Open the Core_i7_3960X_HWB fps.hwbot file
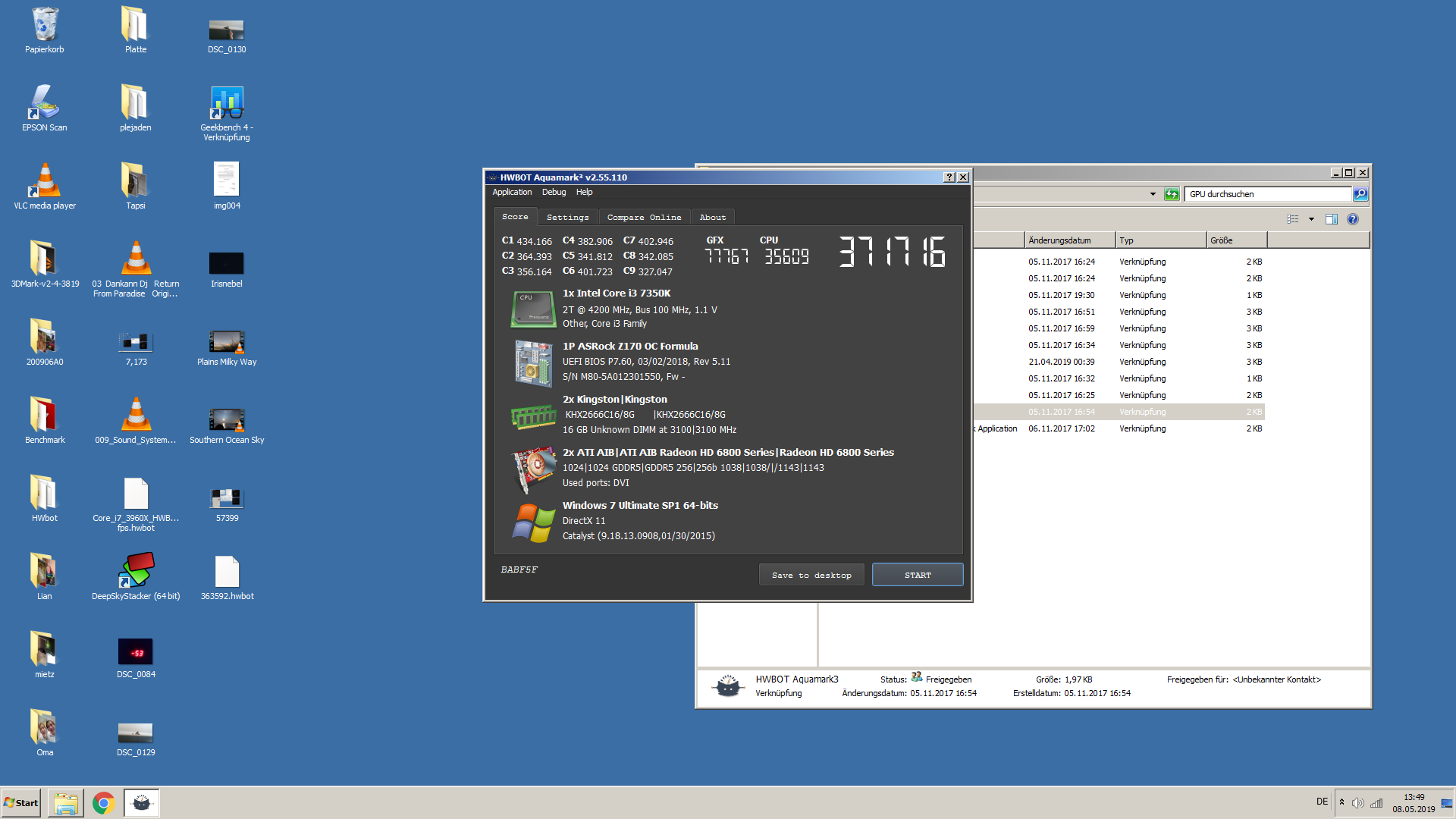 [136, 504]
